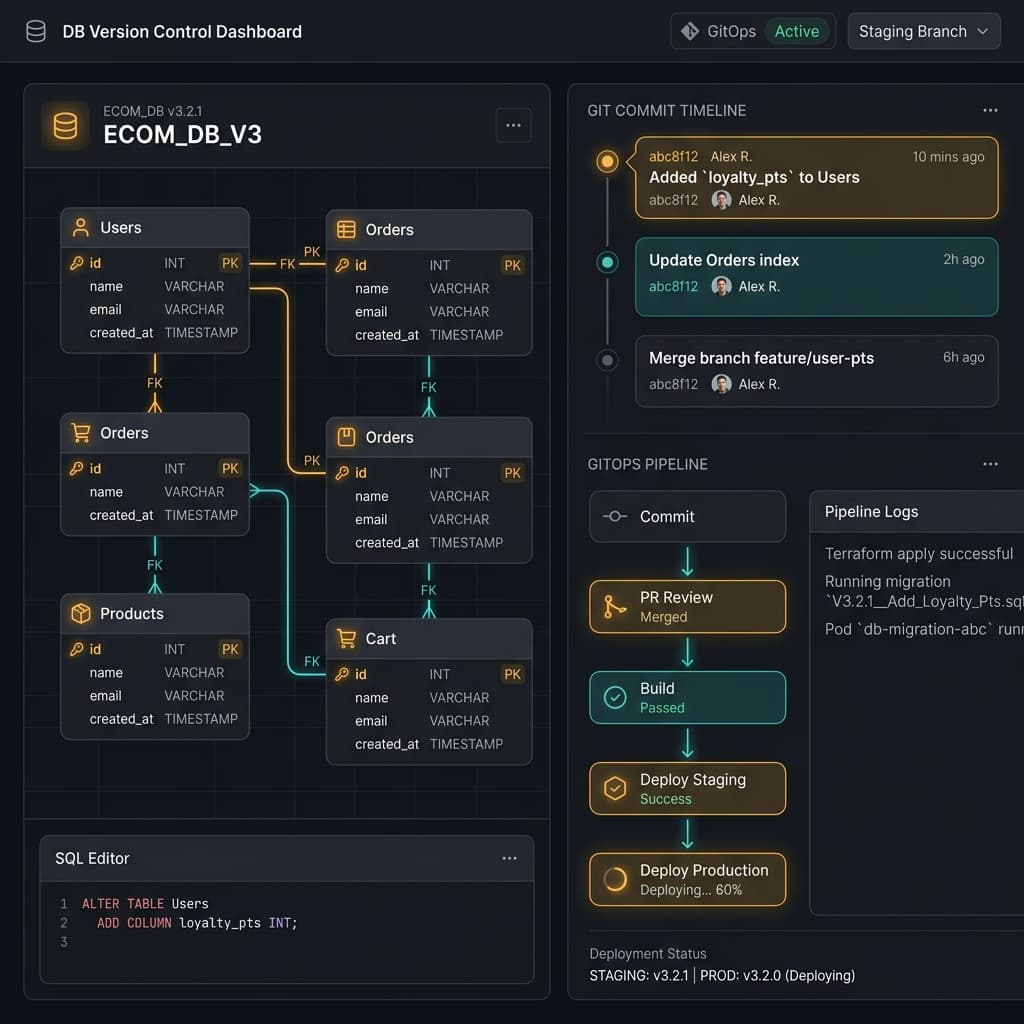
Task: Click the Terraform apply successful log line
Action: (919, 554)
